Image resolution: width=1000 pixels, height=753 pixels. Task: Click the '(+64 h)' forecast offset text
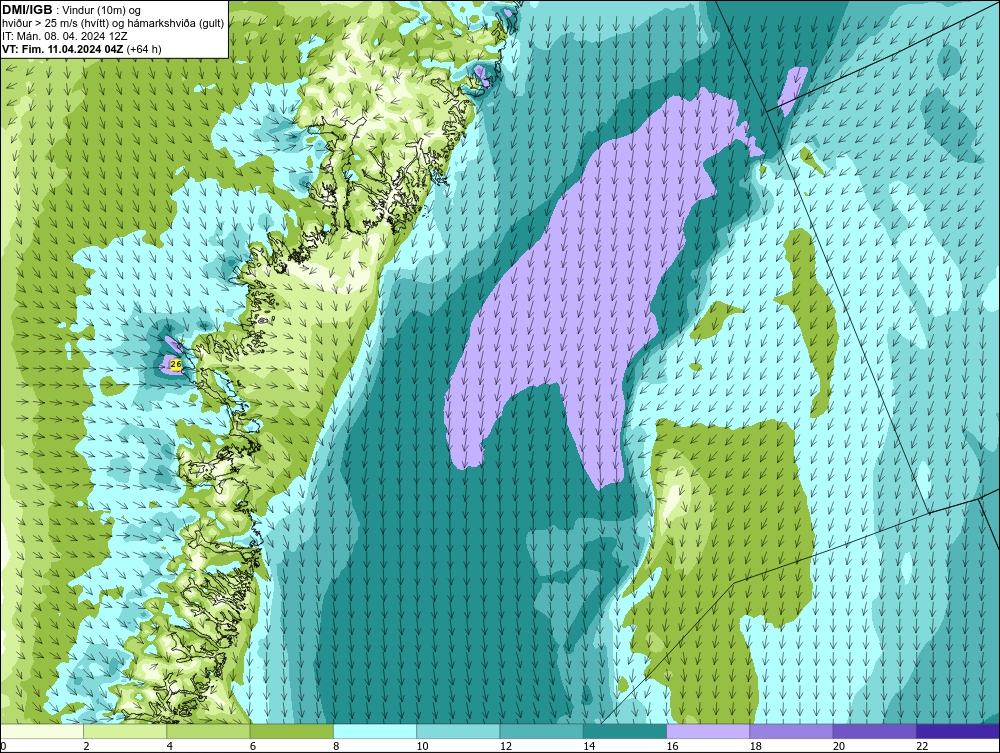point(144,49)
